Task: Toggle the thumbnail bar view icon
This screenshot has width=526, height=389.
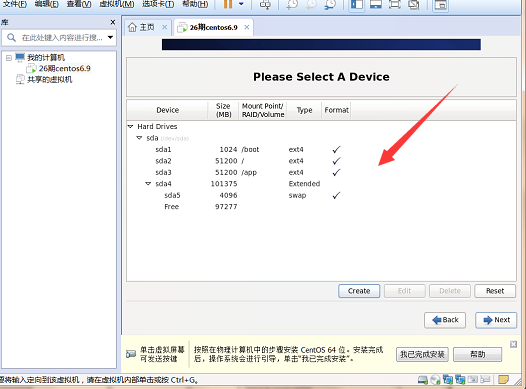Action: (376, 4)
